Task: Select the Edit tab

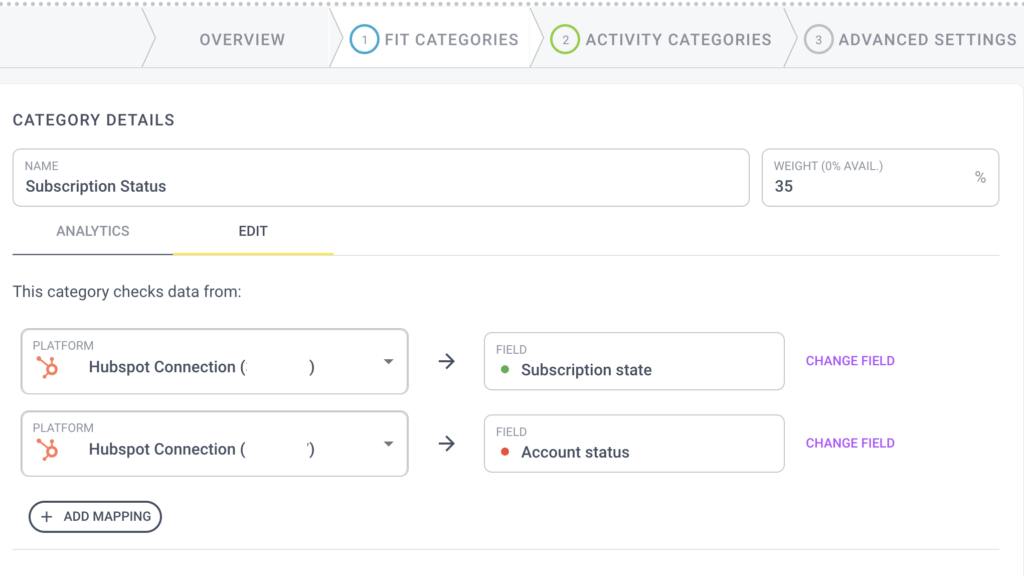Action: coord(253,231)
